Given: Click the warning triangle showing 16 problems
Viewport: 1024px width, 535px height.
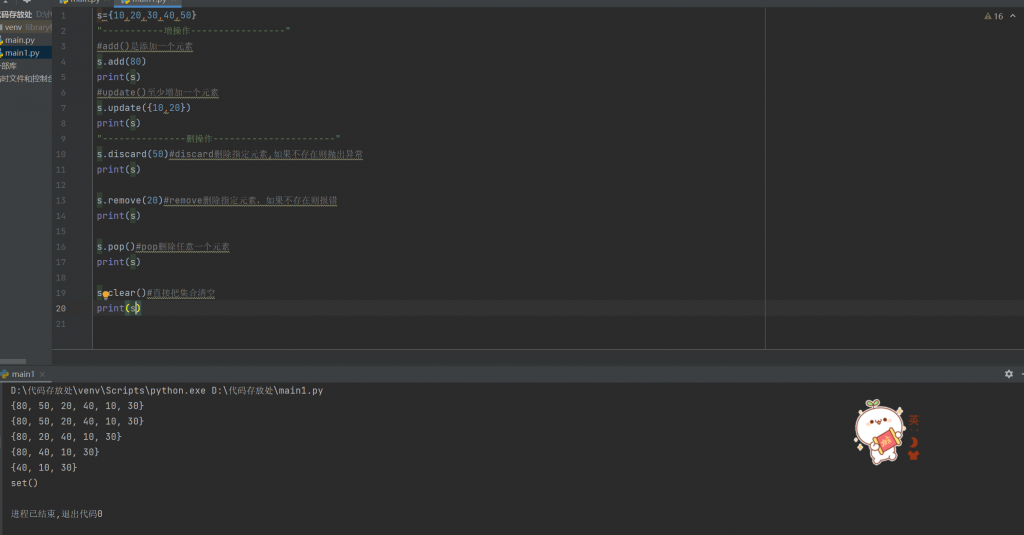Looking at the screenshot, I should 988,17.
